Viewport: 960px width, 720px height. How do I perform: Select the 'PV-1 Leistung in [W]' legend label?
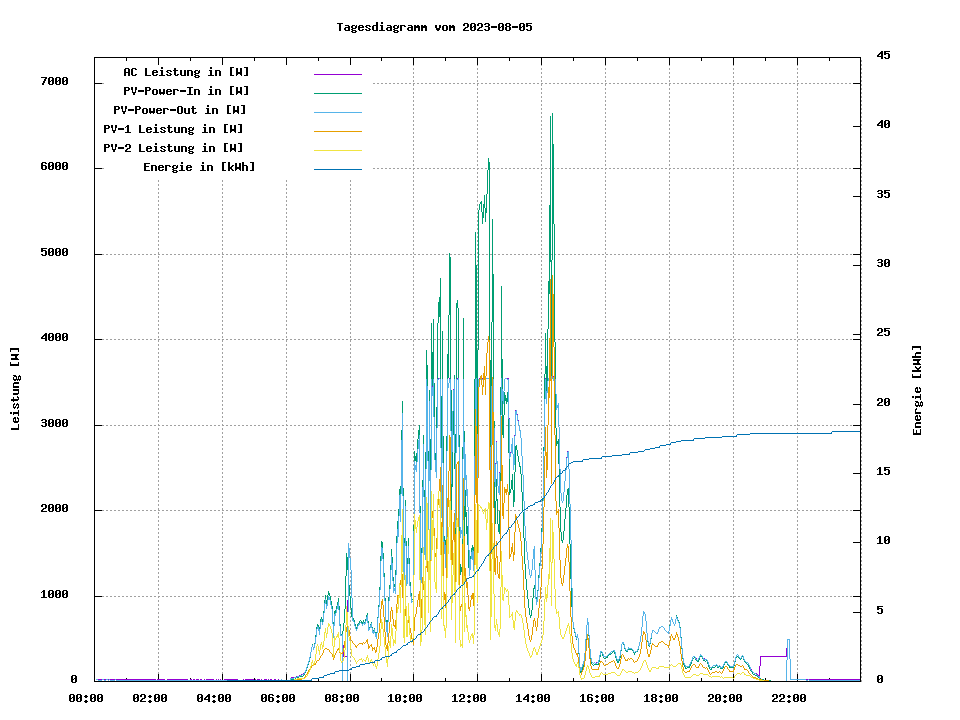click(x=173, y=129)
